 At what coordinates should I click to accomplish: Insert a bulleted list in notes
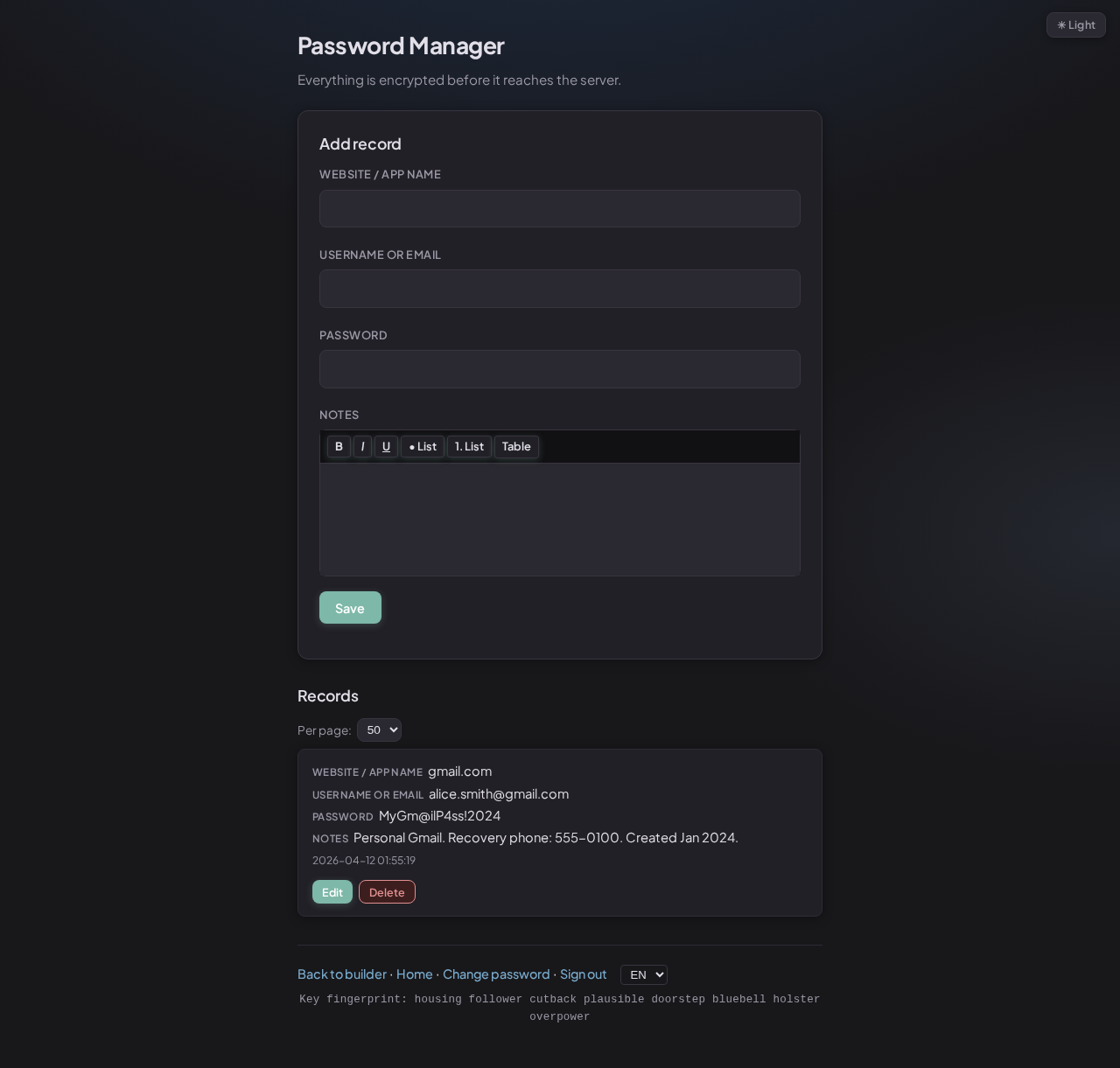(423, 447)
